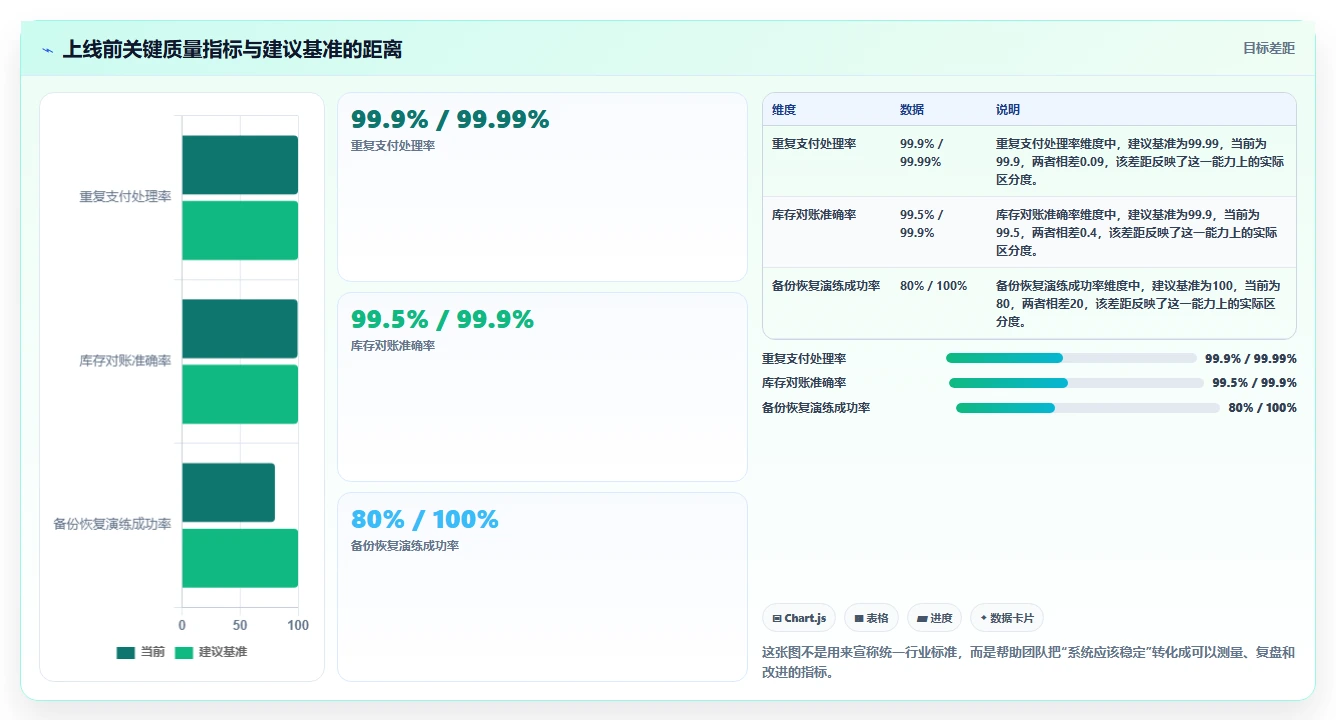This screenshot has height=720, width=1336.
Task: Click the title 上线前关键质量指标与建议基准的距离
Action: pos(232,49)
